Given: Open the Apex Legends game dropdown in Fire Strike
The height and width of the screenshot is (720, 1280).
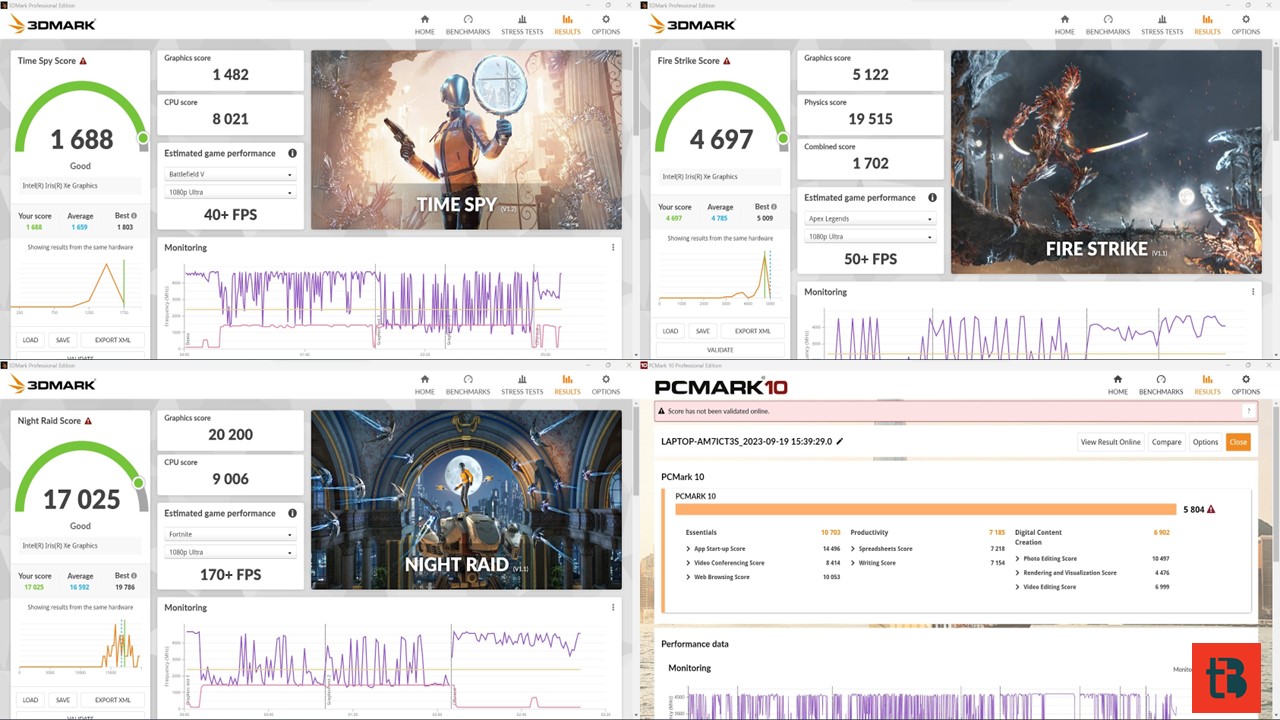Looking at the screenshot, I should click(870, 219).
